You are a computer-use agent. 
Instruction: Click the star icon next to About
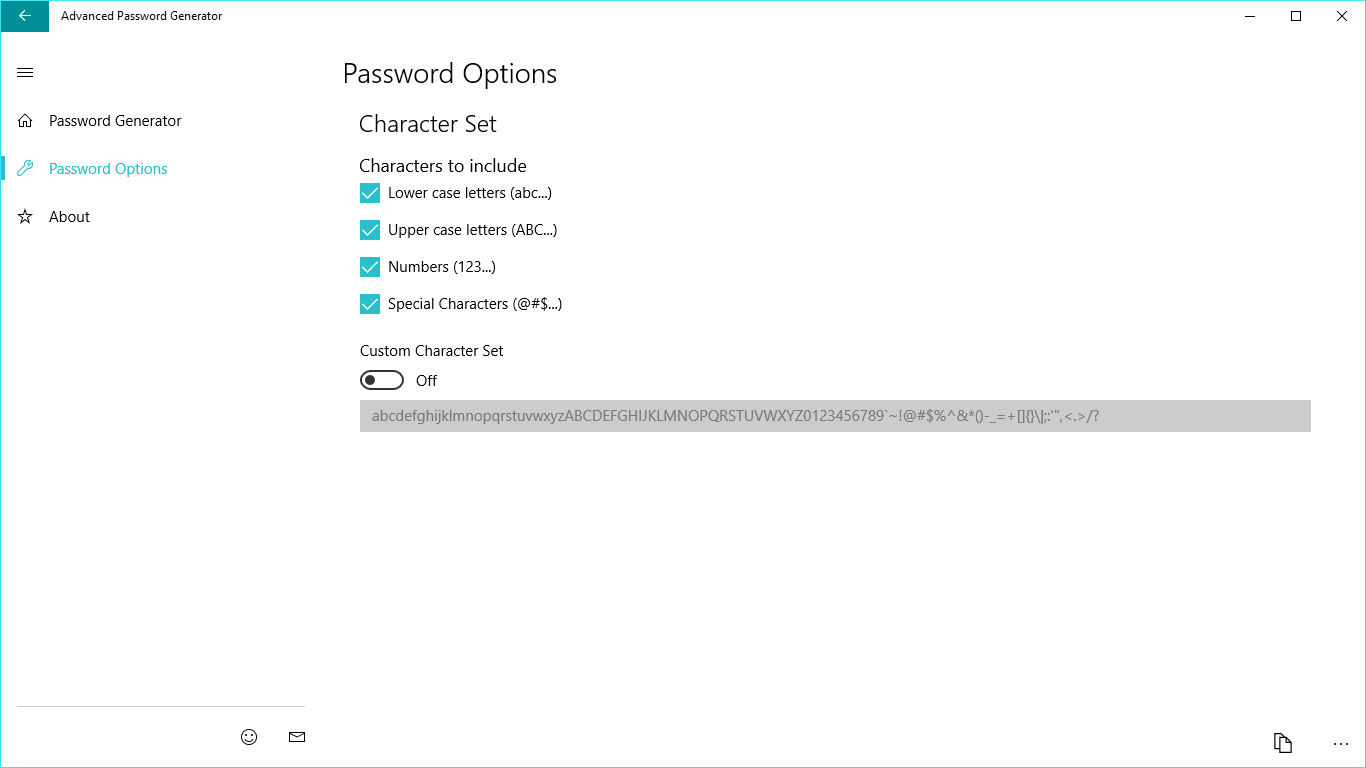point(26,217)
